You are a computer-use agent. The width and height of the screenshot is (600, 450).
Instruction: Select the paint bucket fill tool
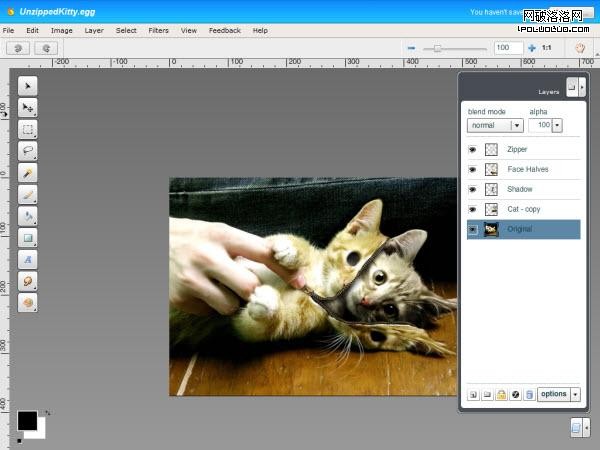(28, 216)
